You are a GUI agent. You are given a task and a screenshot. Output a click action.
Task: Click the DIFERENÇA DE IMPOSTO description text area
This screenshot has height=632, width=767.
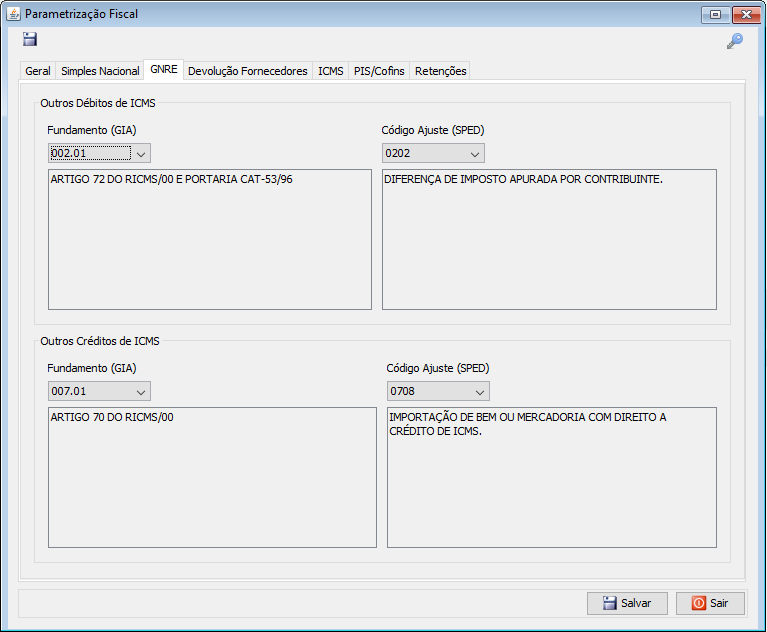pos(549,239)
